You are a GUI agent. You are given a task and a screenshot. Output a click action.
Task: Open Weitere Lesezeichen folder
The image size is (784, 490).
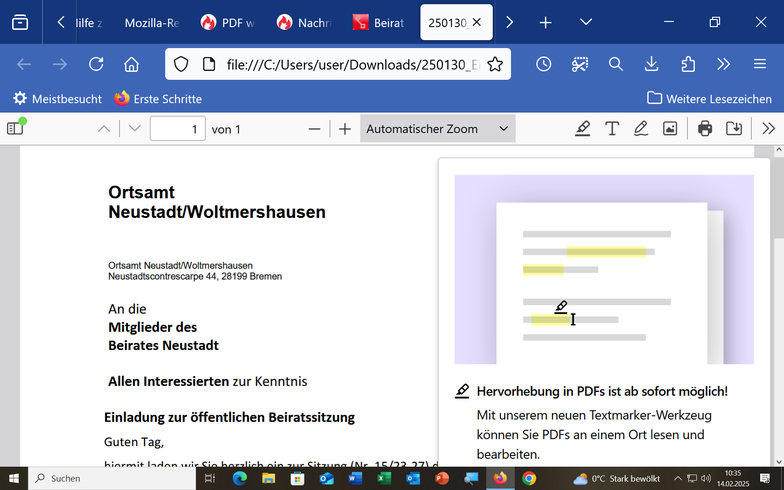(x=709, y=98)
